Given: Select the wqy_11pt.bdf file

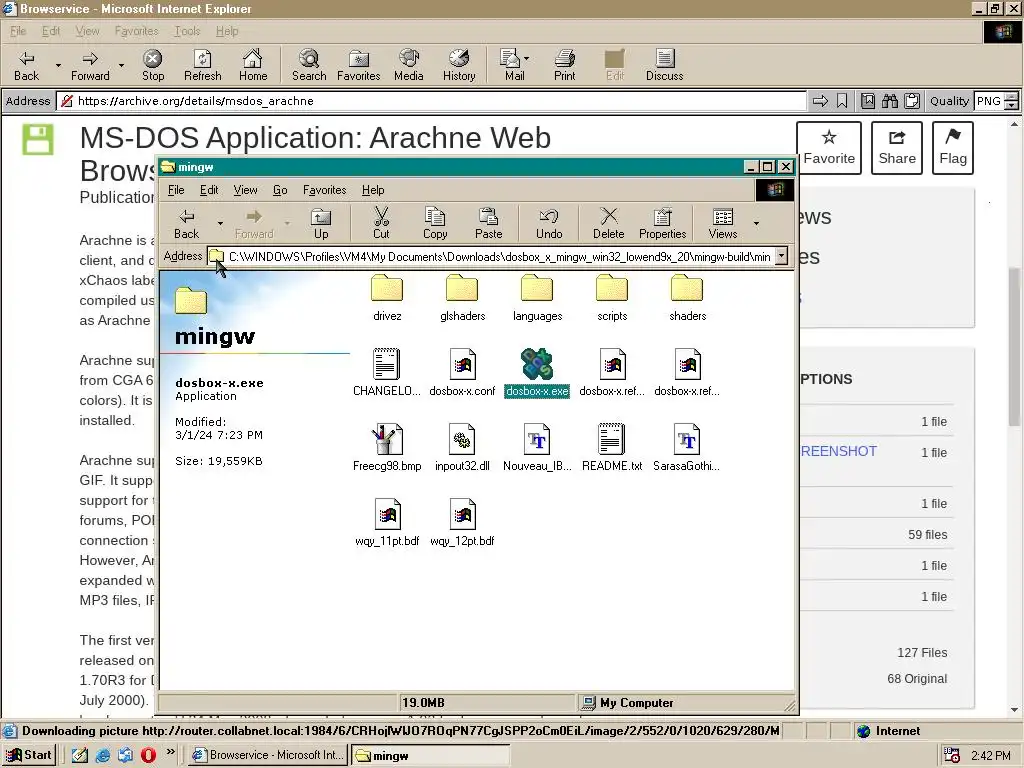Looking at the screenshot, I should click(x=387, y=522).
